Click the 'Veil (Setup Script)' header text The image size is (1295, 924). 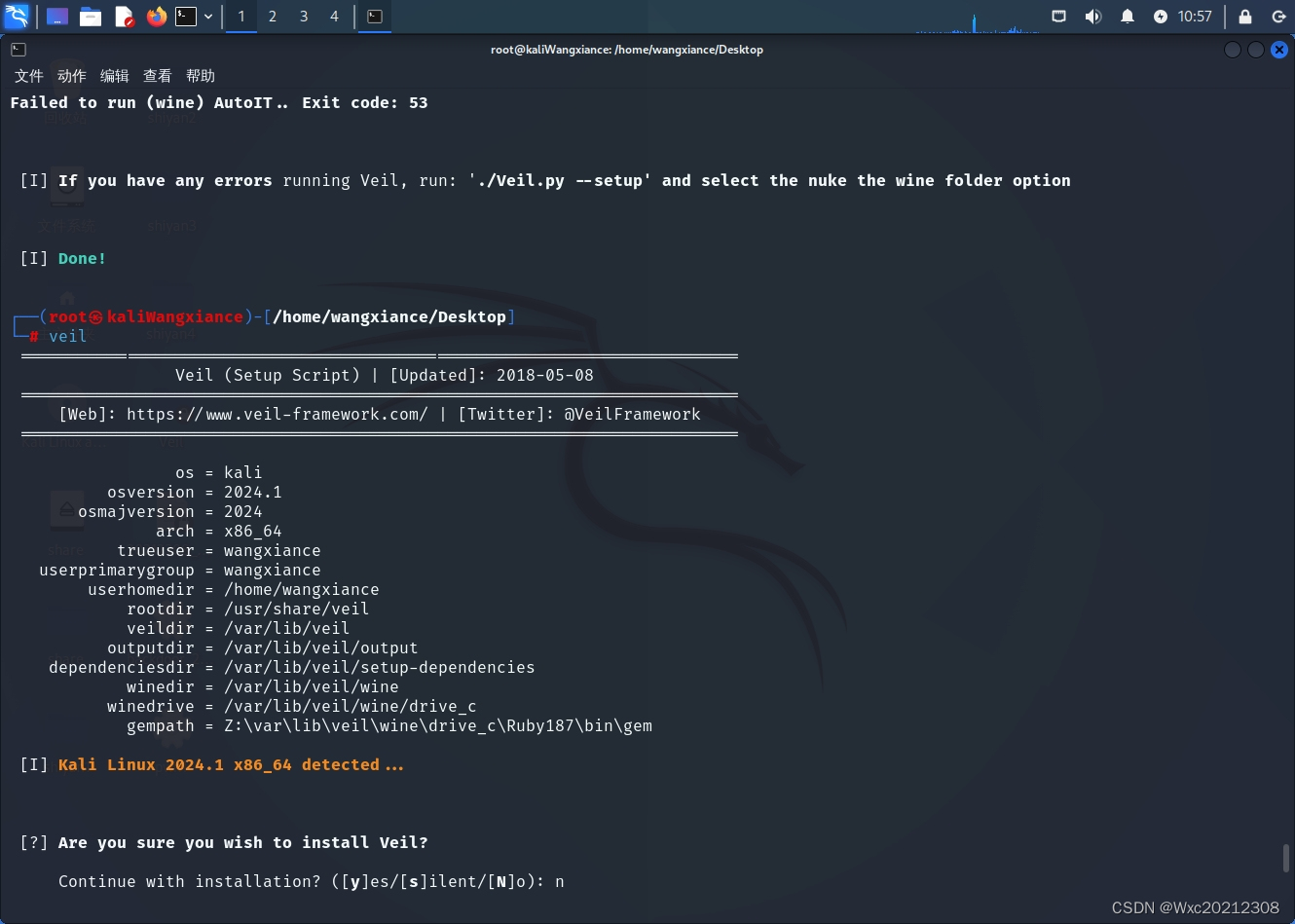(x=268, y=375)
